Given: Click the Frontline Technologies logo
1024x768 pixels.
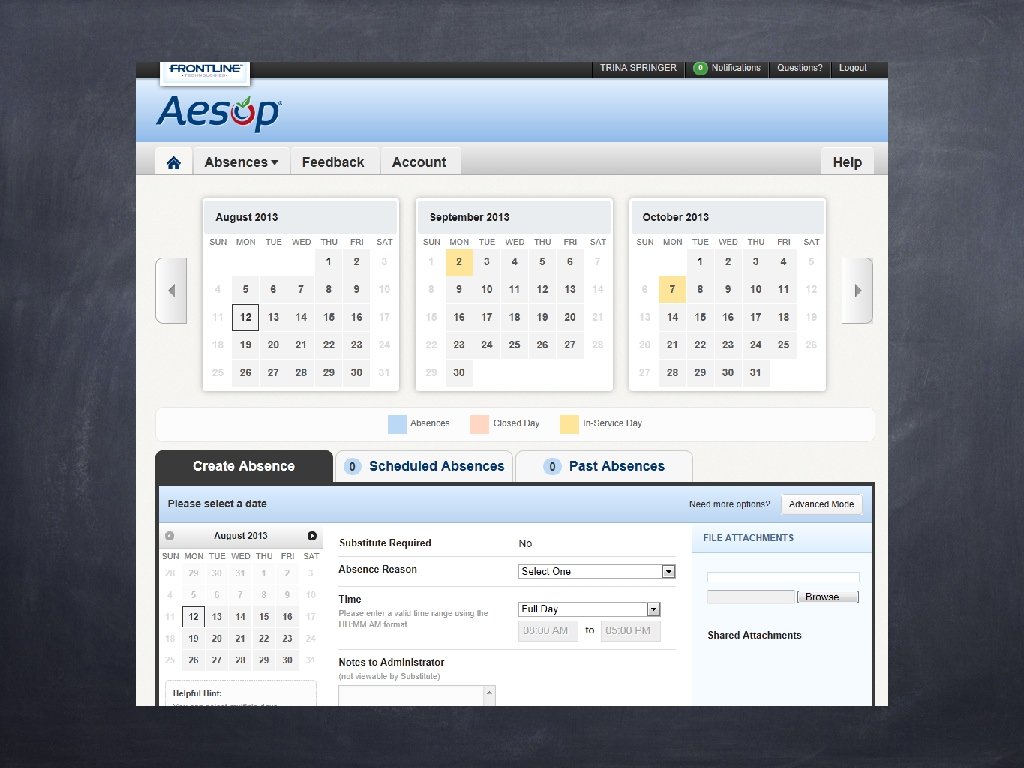Looking at the screenshot, I should click(205, 71).
